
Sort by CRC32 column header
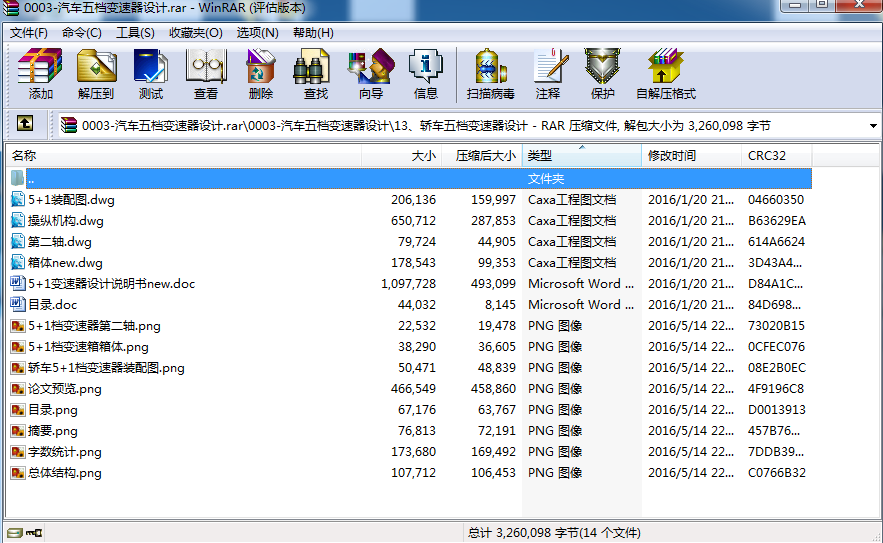tap(777, 155)
